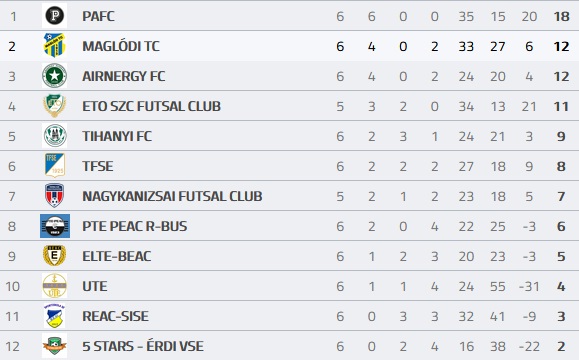Click the REAC-SISE yellow-blue badge
Viewport: 579px width, 360px height.
tap(54, 316)
